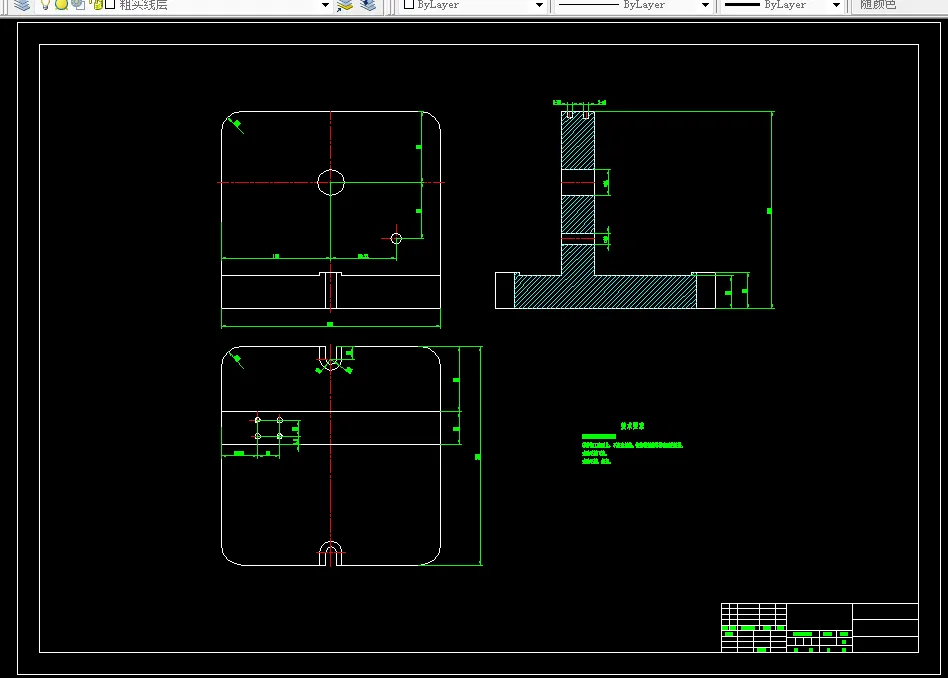948x678 pixels.
Task: Expand the color control dropdown arrow
Action: [539, 5]
